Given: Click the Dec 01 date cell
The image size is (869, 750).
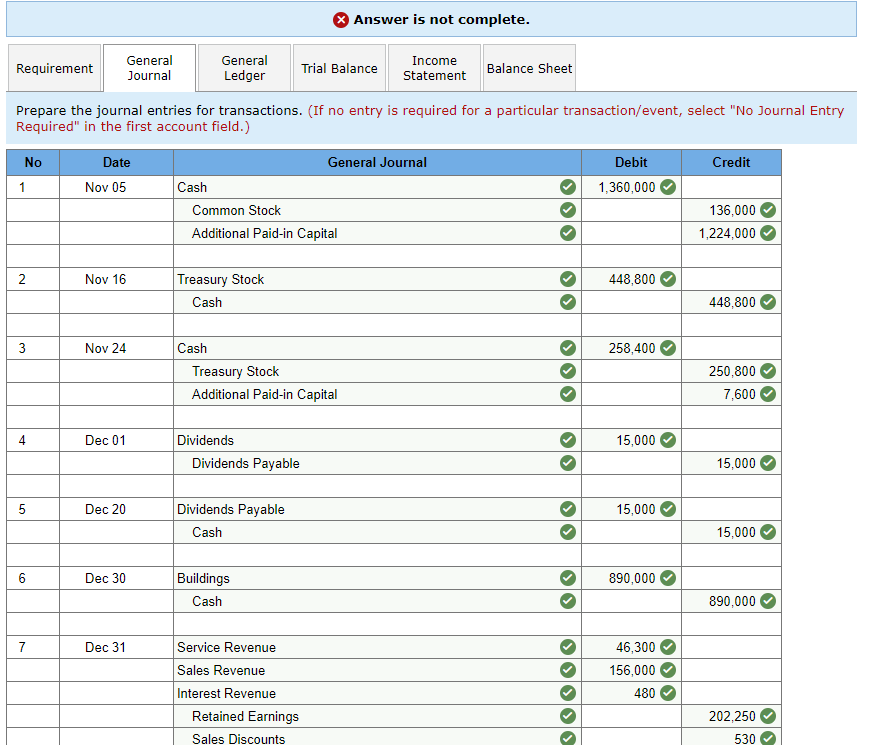Looking at the screenshot, I should (x=116, y=440).
